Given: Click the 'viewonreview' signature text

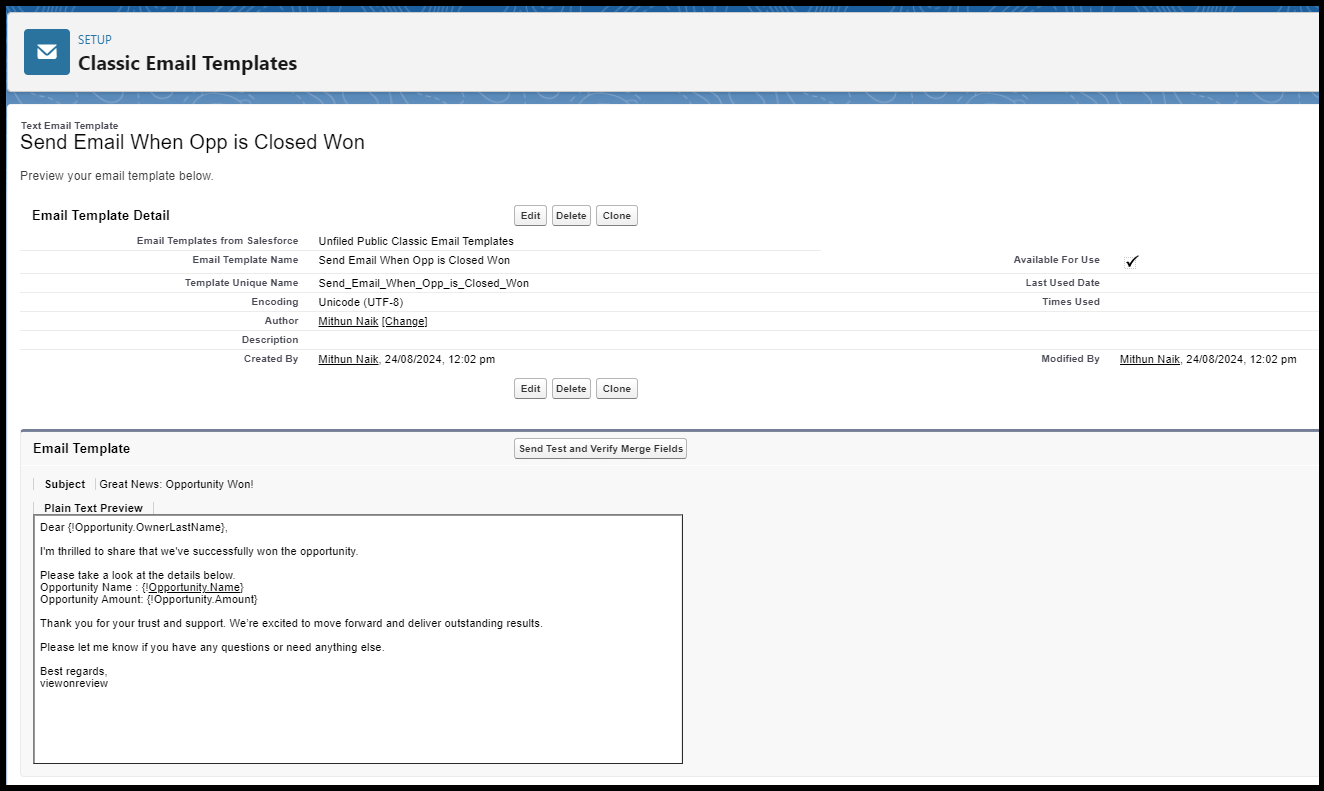Looking at the screenshot, I should tap(74, 683).
